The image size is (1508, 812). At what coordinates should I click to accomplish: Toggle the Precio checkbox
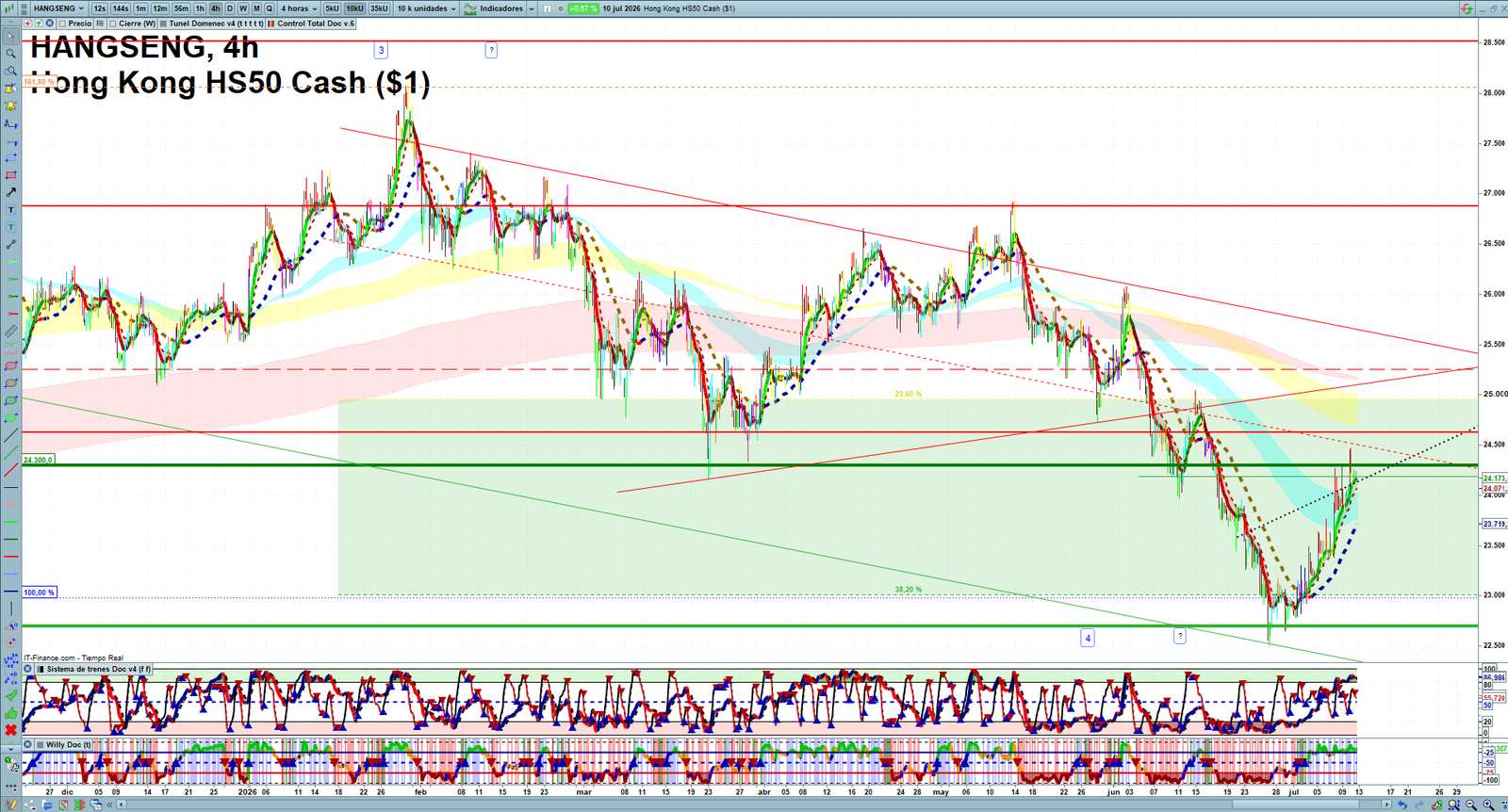coord(62,24)
